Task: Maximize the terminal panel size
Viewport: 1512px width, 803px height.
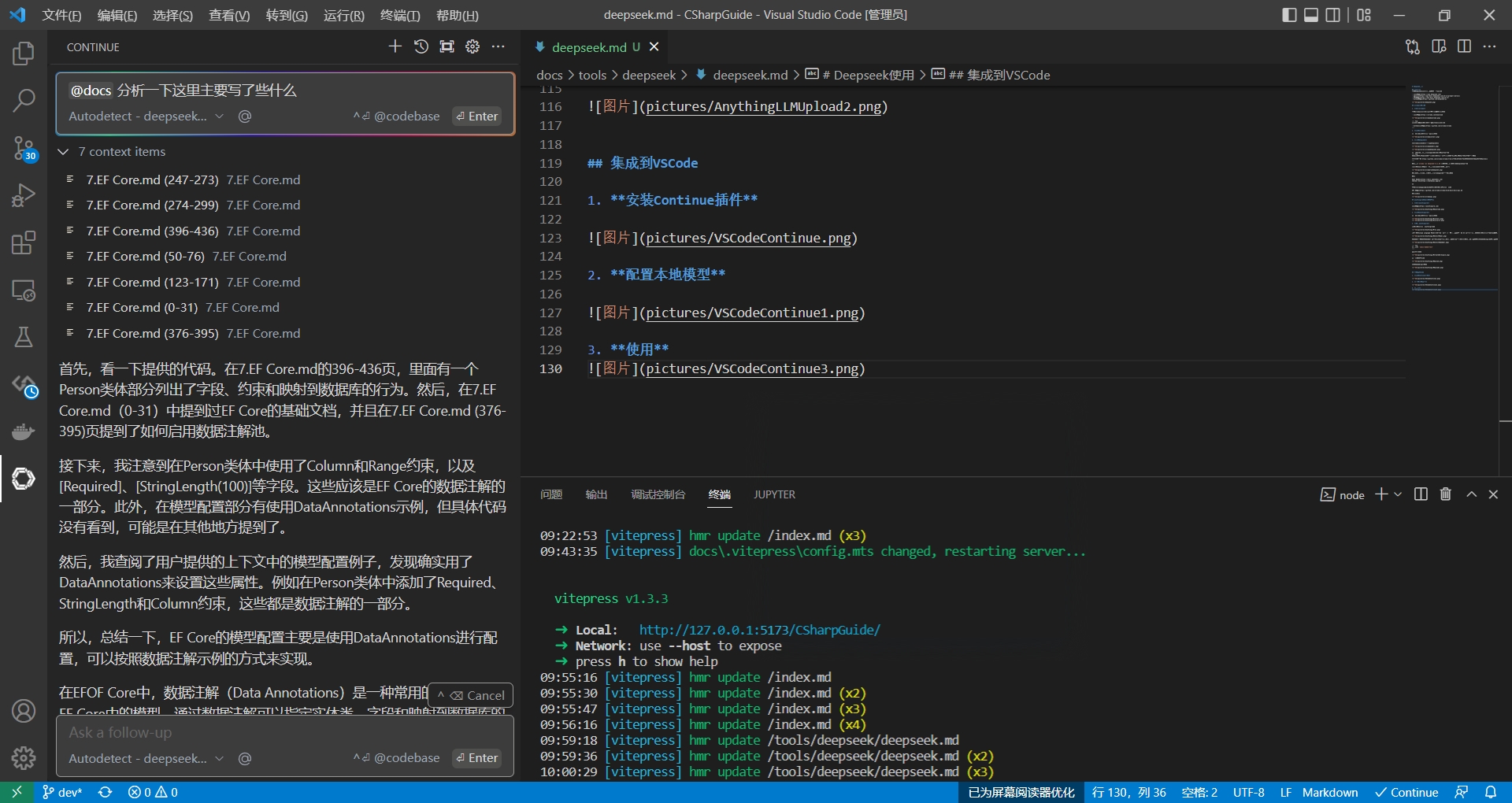Action: [1471, 494]
